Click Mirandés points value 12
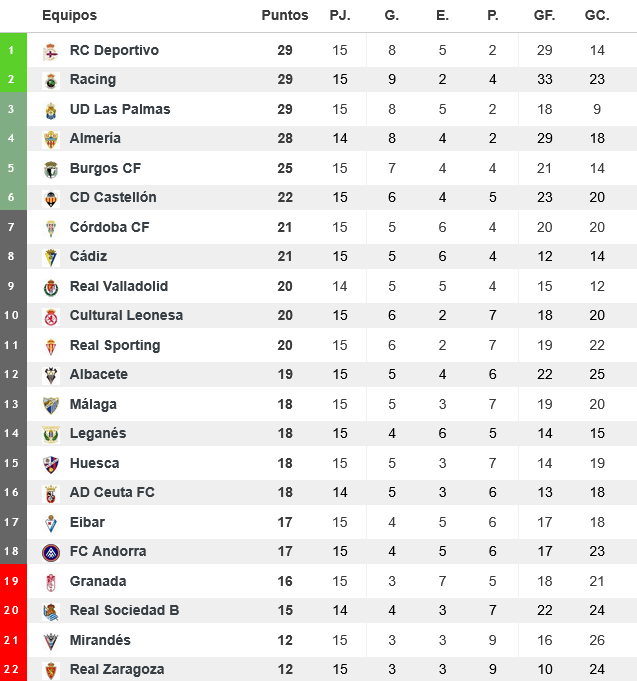 pos(285,640)
